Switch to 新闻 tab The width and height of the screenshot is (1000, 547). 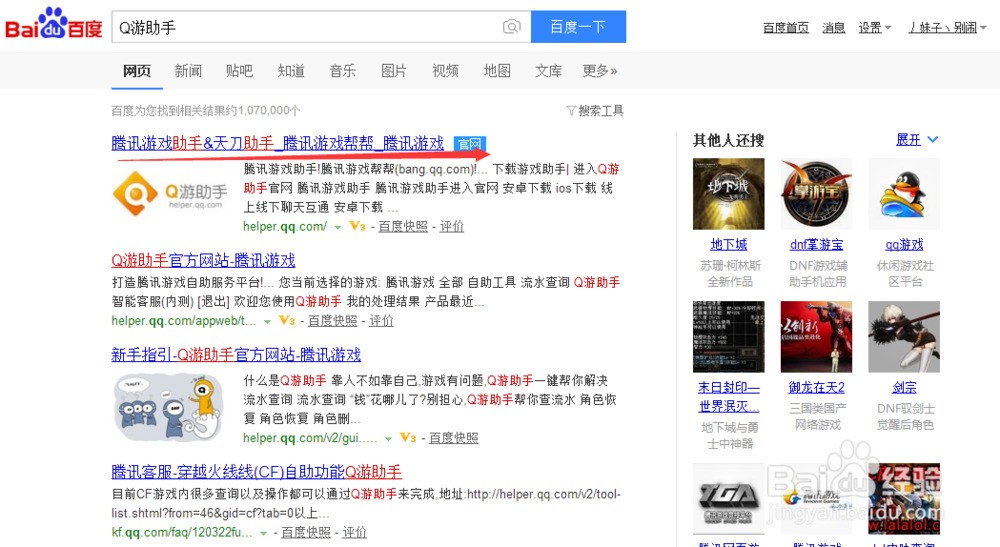pyautogui.click(x=188, y=71)
